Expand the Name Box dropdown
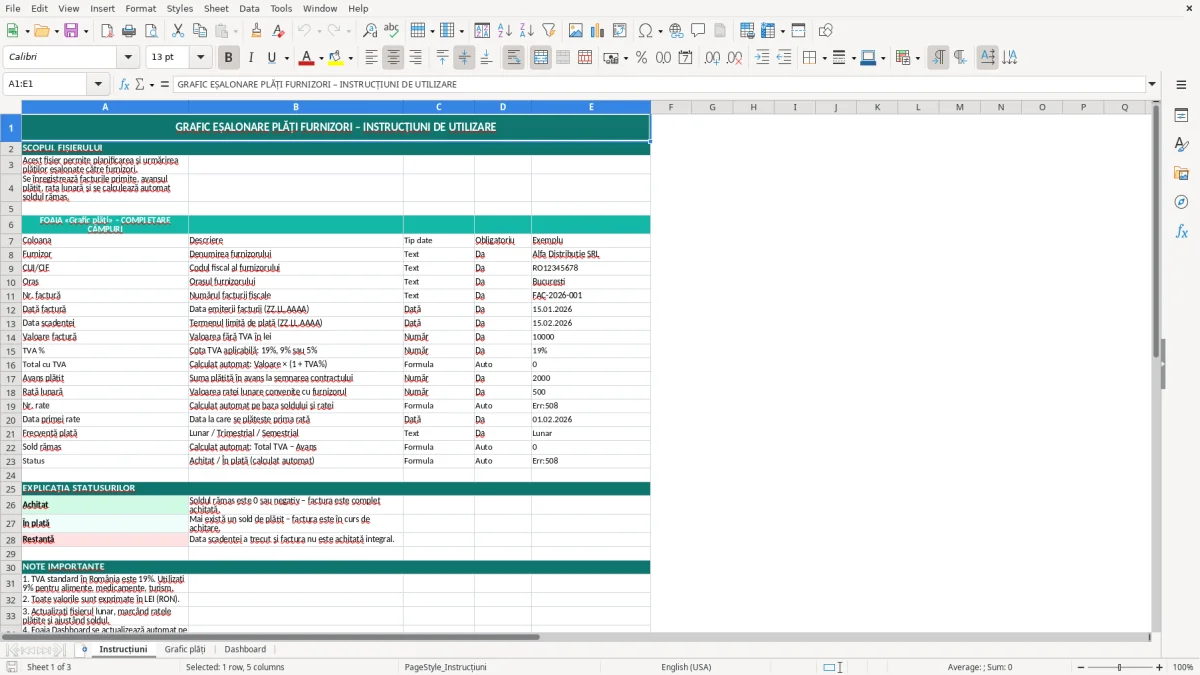1200x675 pixels. click(x=98, y=84)
